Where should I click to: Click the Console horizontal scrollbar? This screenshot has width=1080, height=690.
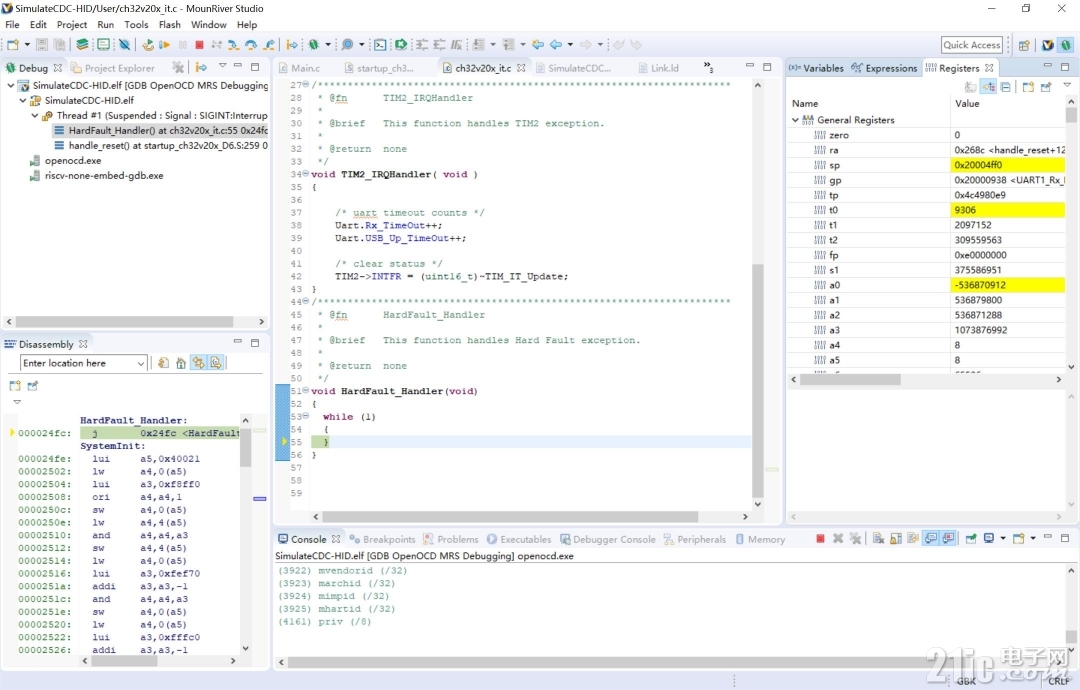point(672,662)
